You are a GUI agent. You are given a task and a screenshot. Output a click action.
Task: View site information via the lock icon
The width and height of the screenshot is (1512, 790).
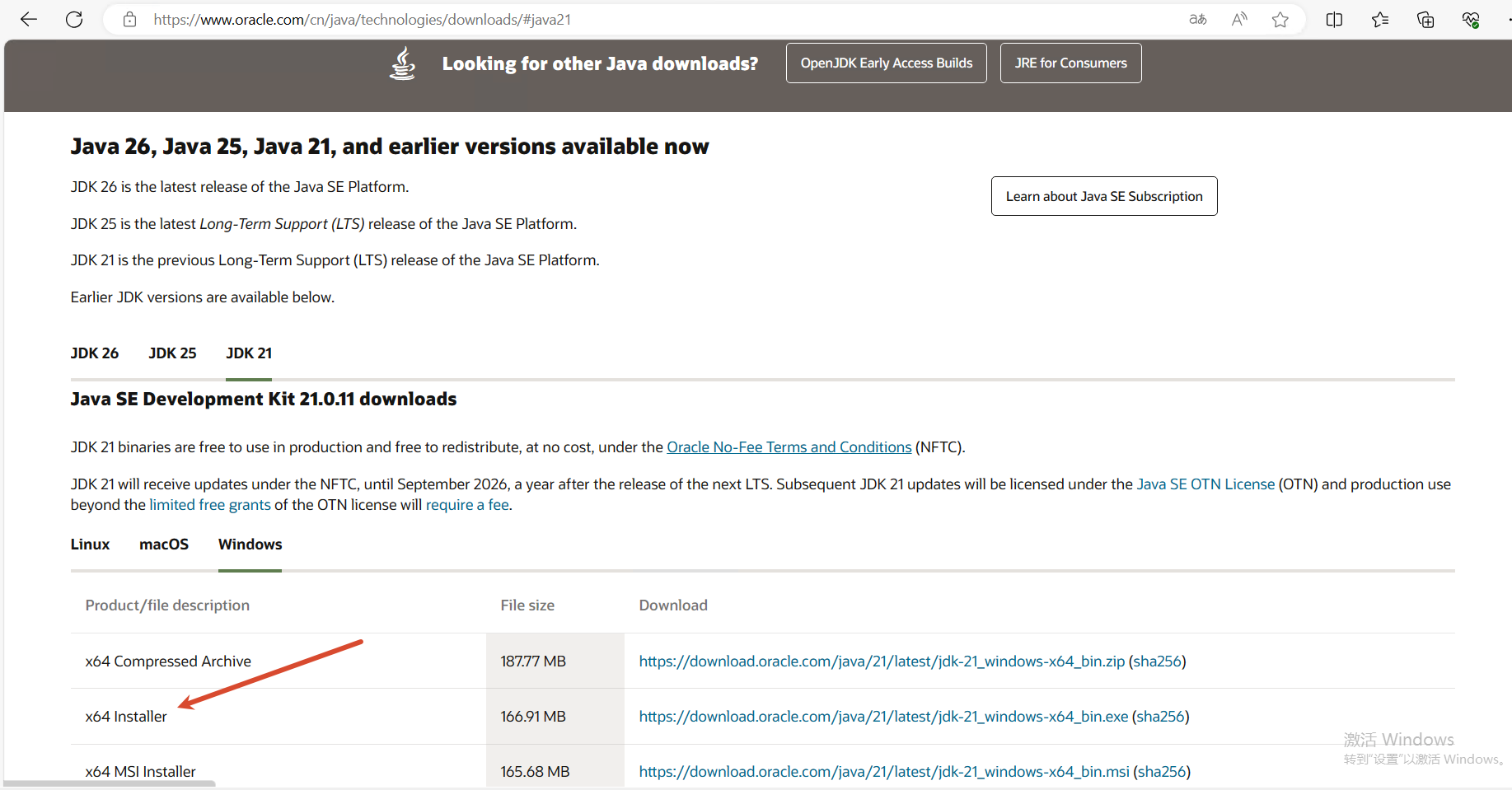coord(129,20)
